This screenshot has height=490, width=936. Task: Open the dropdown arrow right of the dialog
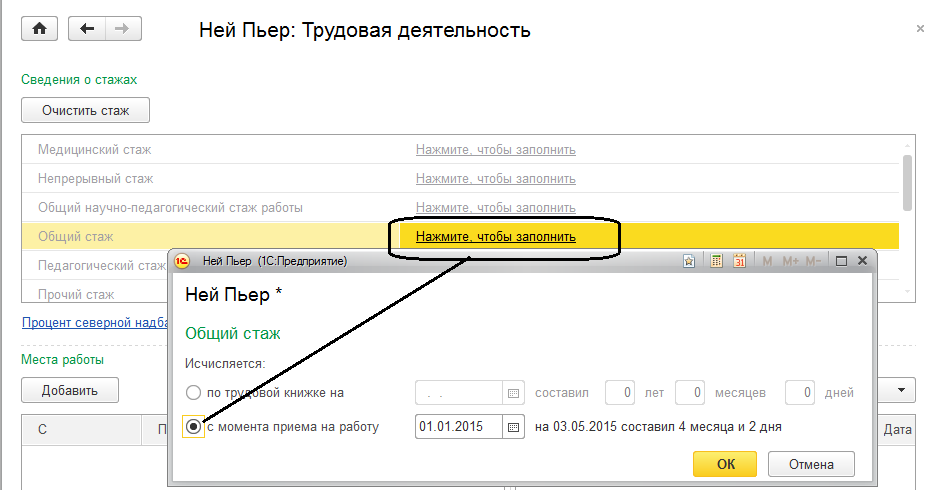(901, 390)
